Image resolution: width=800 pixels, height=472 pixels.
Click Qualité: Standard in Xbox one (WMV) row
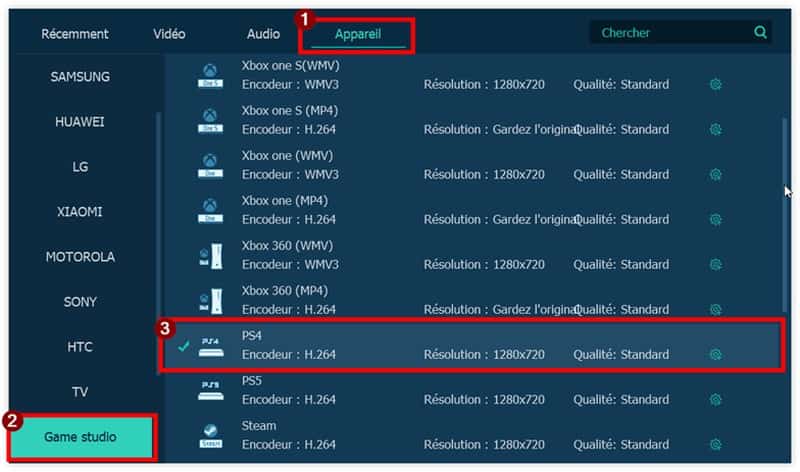pos(621,175)
